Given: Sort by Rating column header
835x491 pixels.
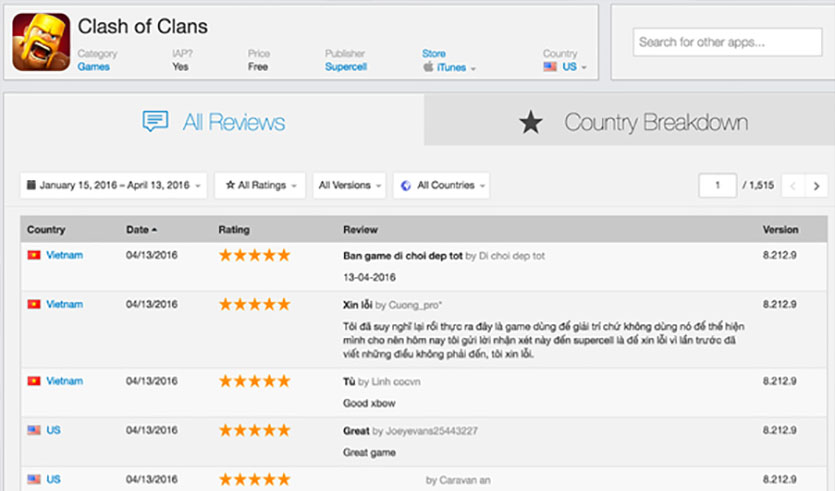Looking at the screenshot, I should point(234,230).
